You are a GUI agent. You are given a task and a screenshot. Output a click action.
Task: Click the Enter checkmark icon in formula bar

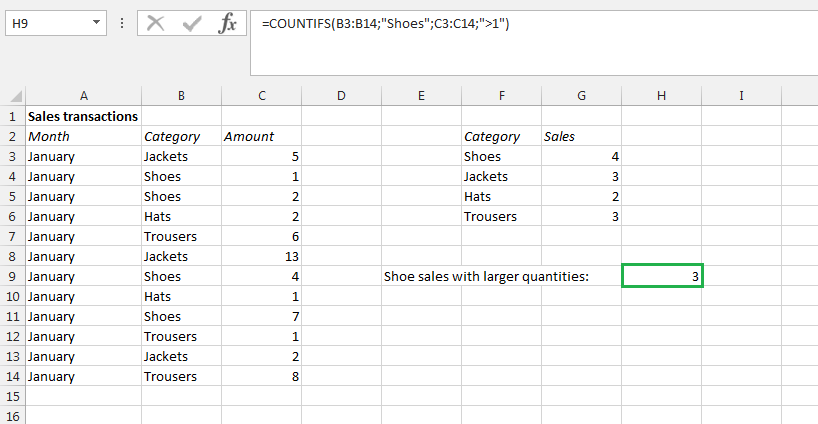coord(190,23)
